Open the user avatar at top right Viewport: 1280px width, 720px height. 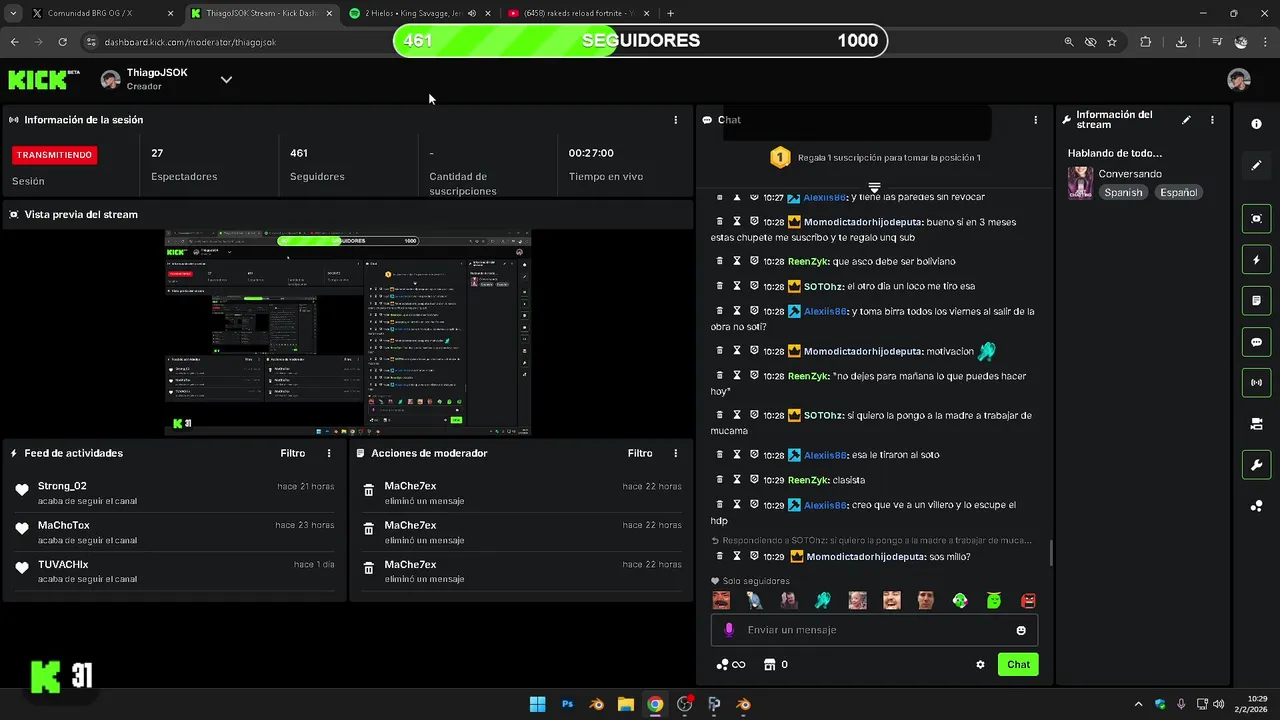[1239, 80]
